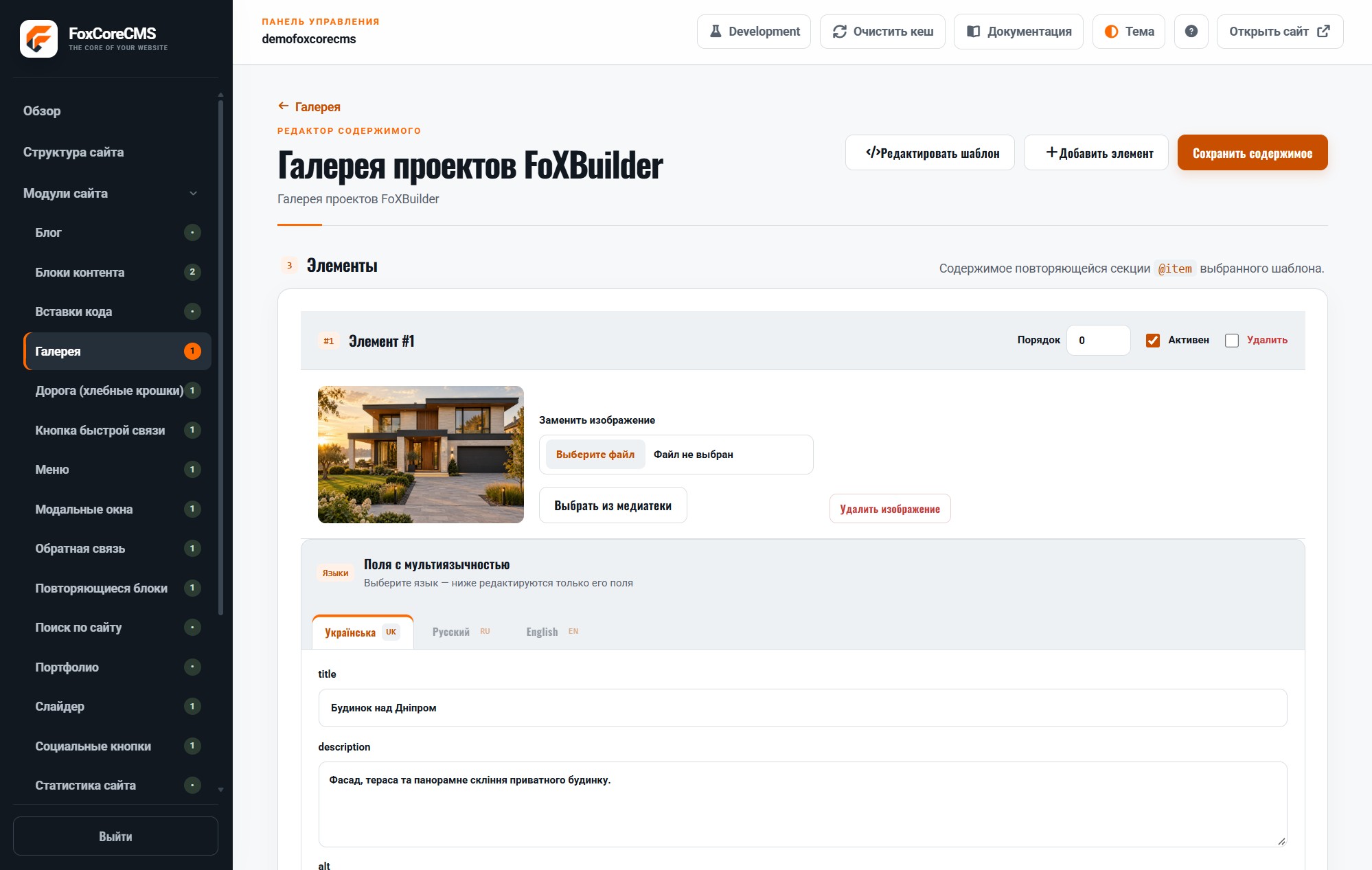Click the Слайдер count badge
Screen dimensions: 1372x870
(192, 707)
